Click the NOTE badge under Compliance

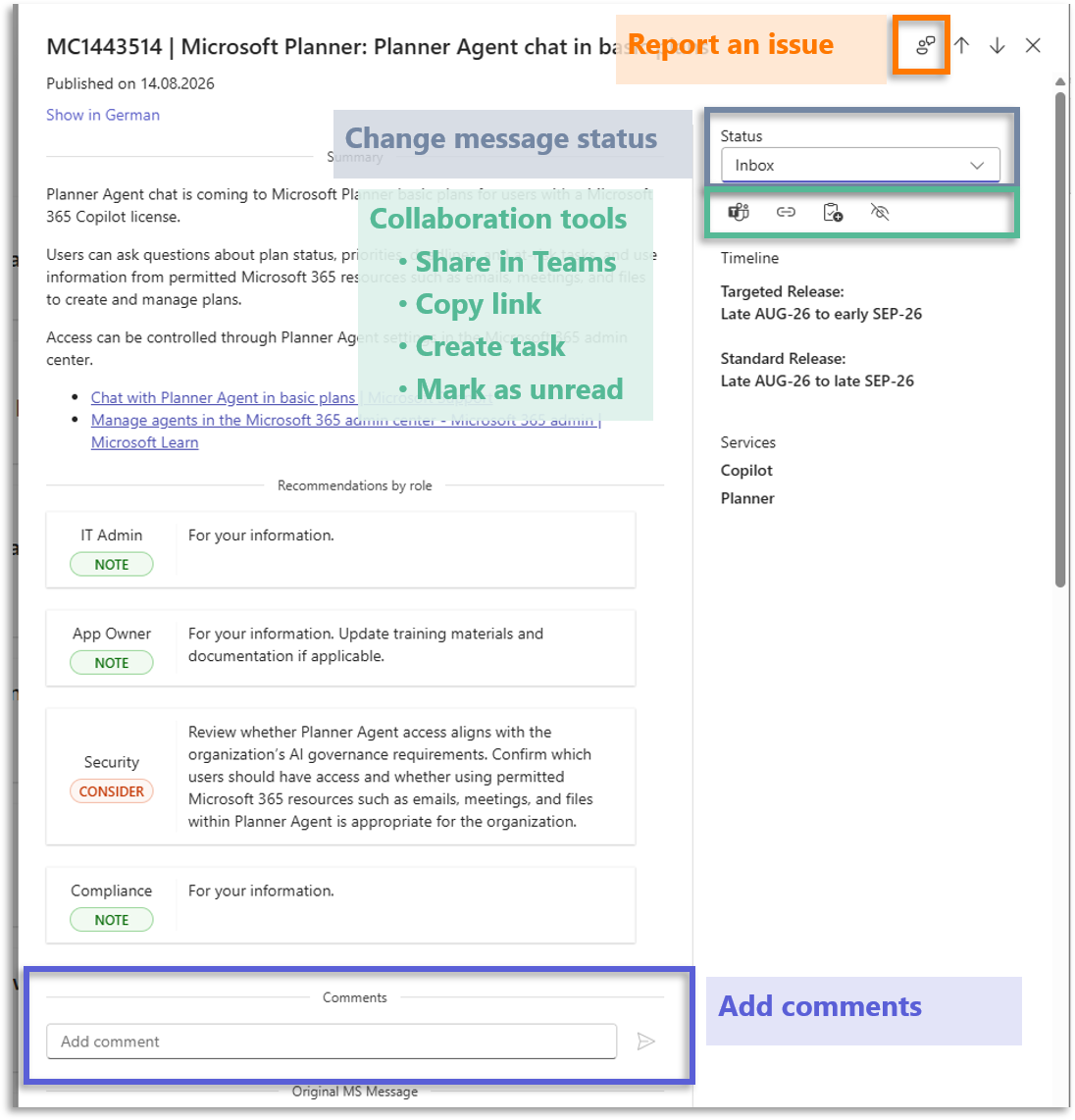tap(112, 920)
